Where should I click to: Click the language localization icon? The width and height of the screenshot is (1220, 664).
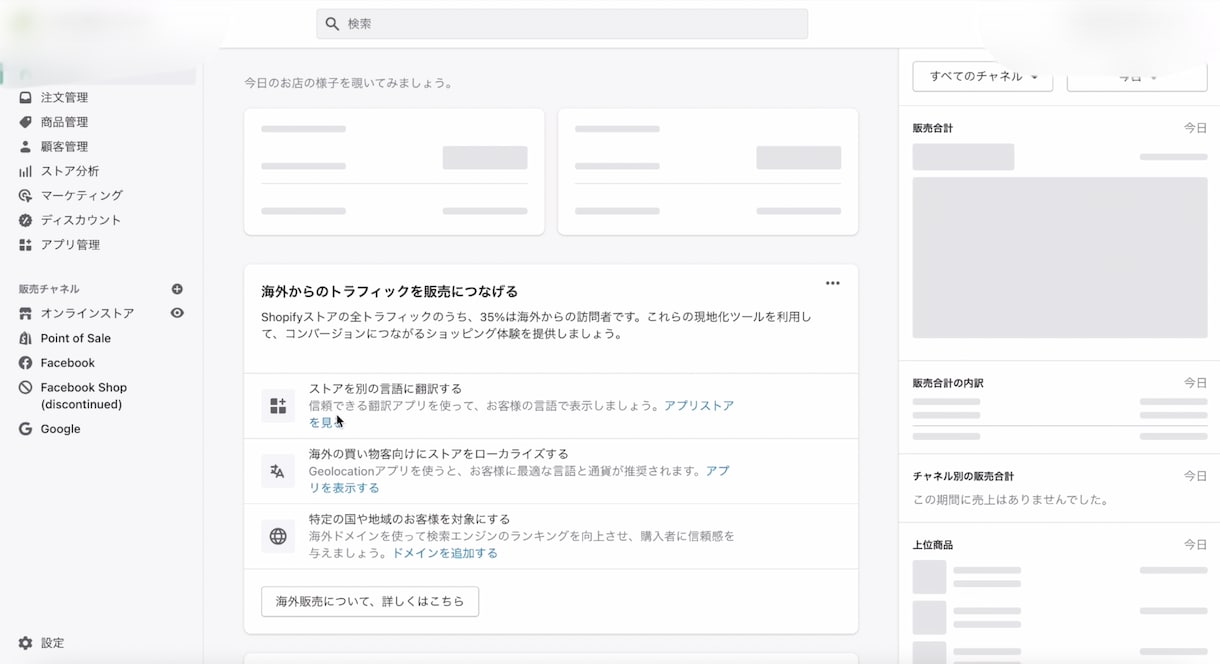click(278, 471)
